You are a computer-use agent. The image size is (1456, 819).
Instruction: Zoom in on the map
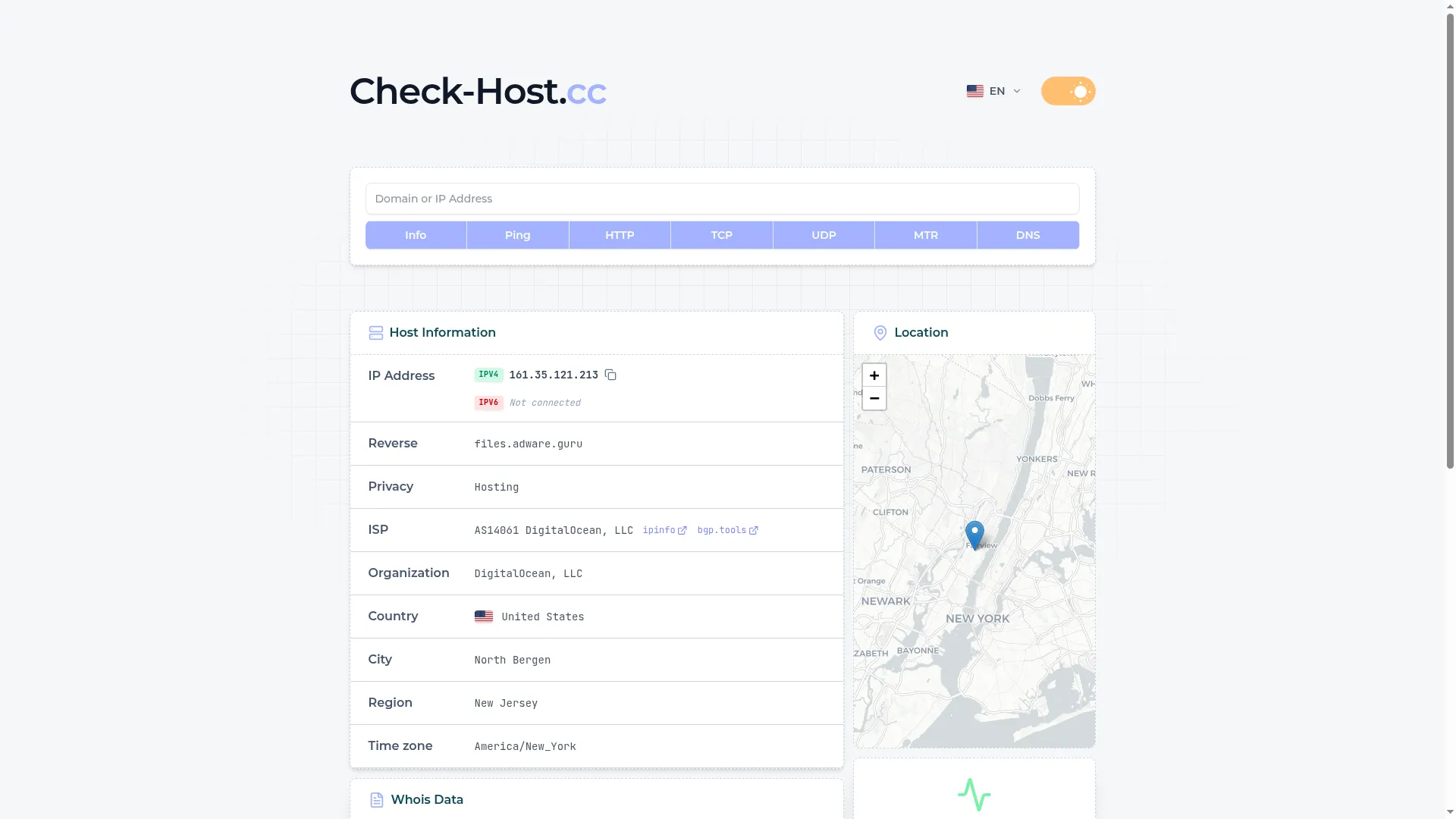[x=874, y=375]
